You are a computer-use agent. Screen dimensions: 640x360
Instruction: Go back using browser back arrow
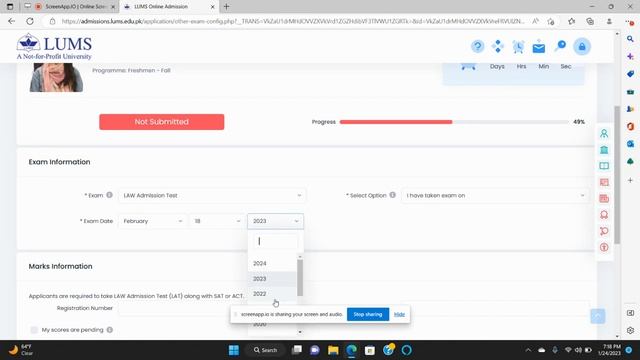click(x=11, y=21)
